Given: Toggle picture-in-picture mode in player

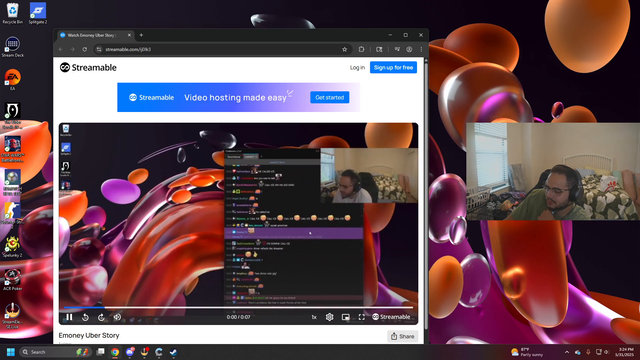Looking at the screenshot, I should (345, 317).
